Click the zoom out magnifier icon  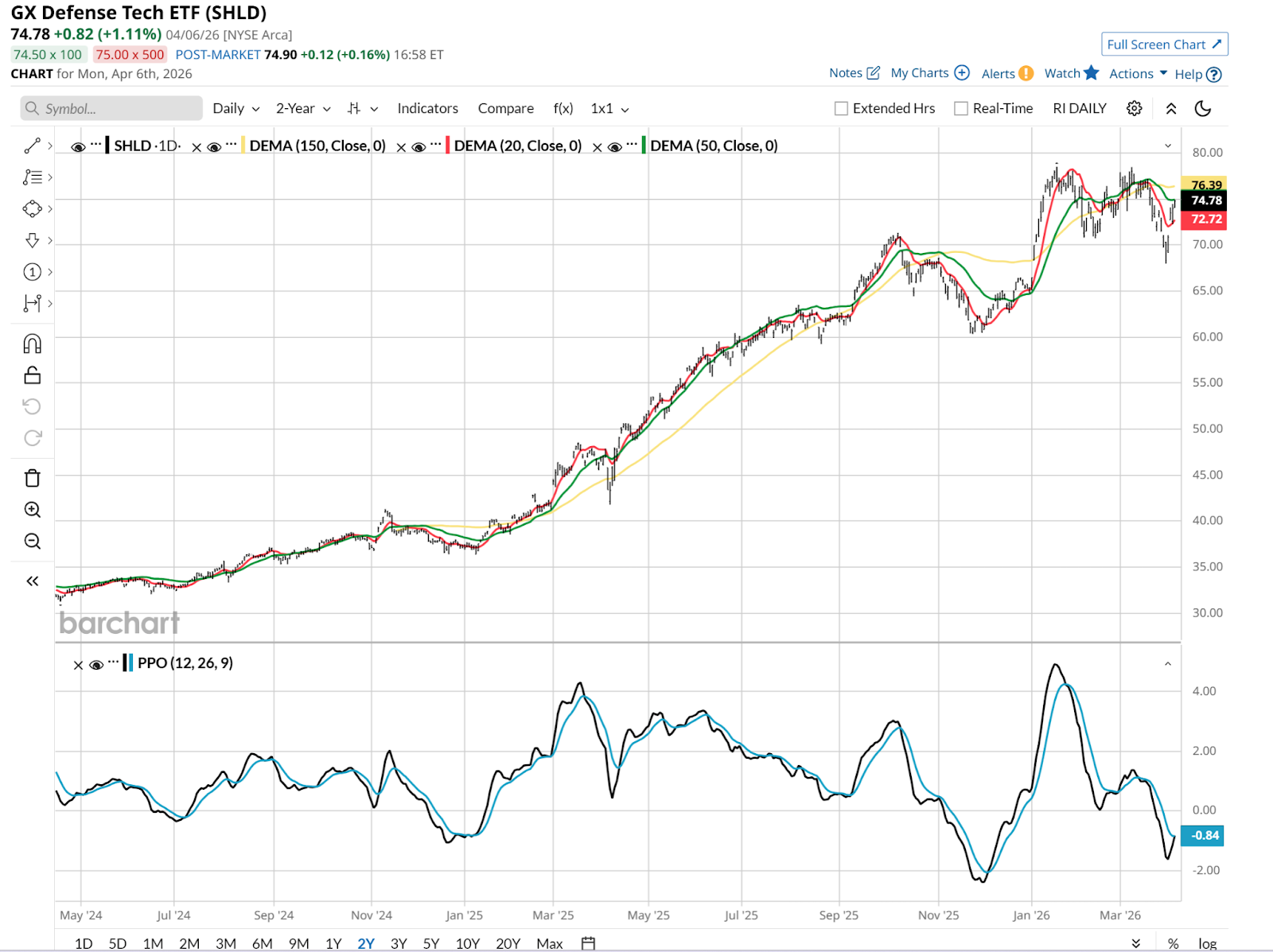pyautogui.click(x=32, y=542)
